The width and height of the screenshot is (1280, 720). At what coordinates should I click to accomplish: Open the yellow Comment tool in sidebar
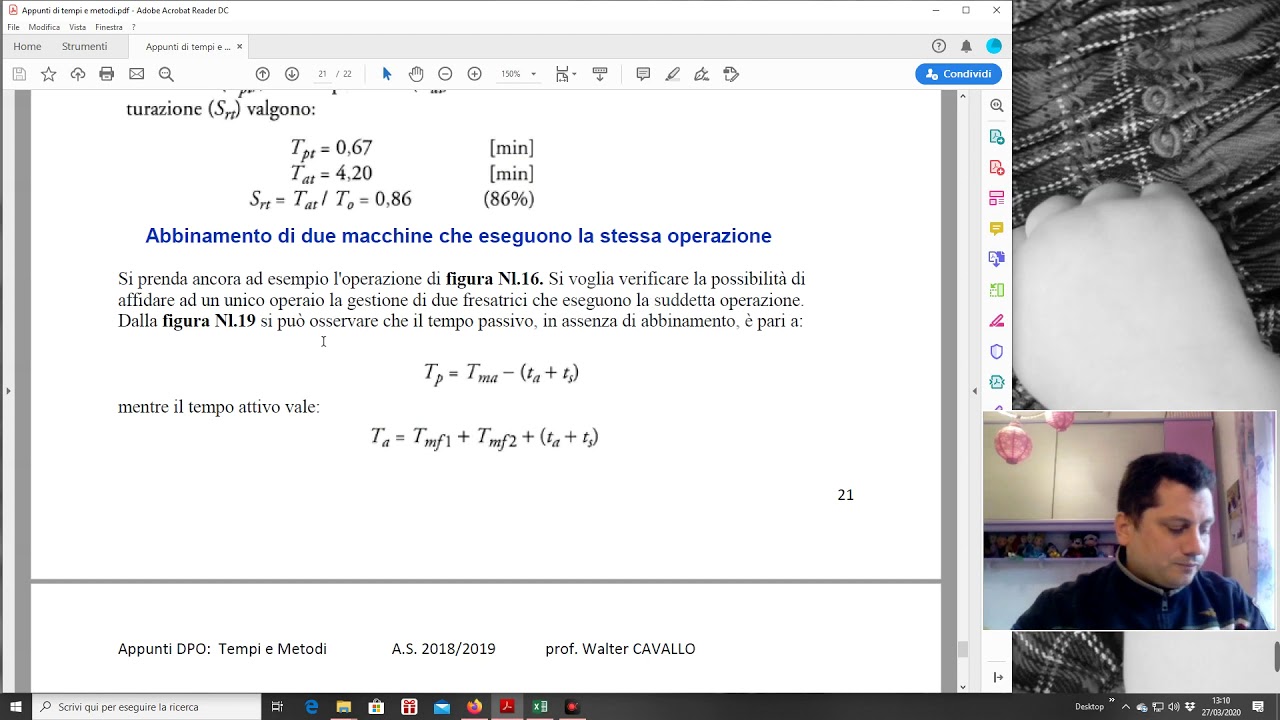(x=997, y=228)
